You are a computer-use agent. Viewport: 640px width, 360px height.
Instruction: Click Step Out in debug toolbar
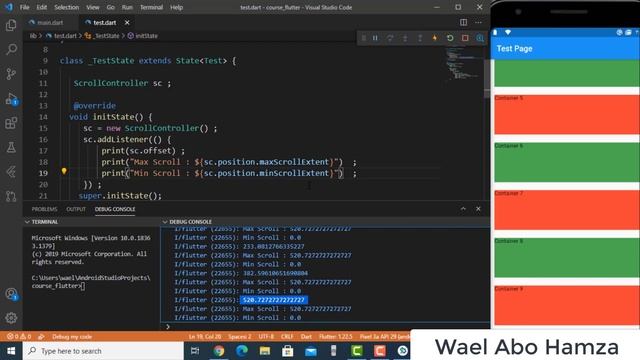[x=420, y=38]
